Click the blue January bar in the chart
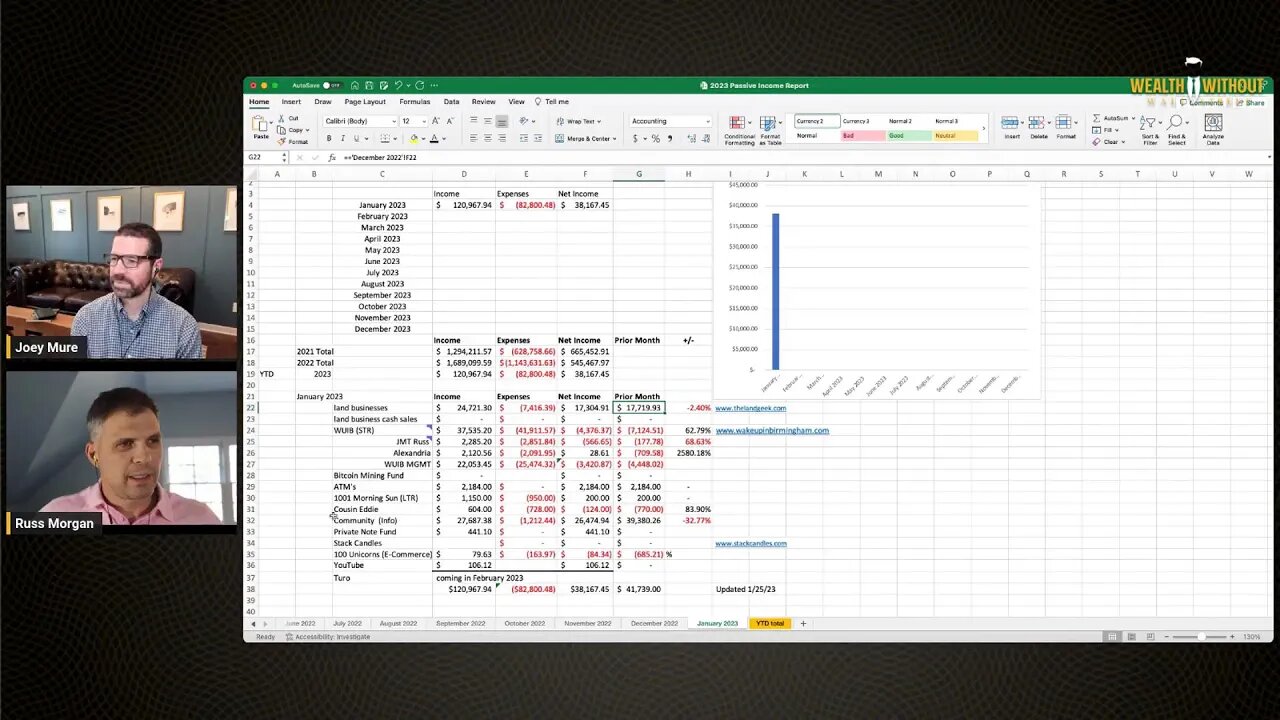 [x=775, y=291]
